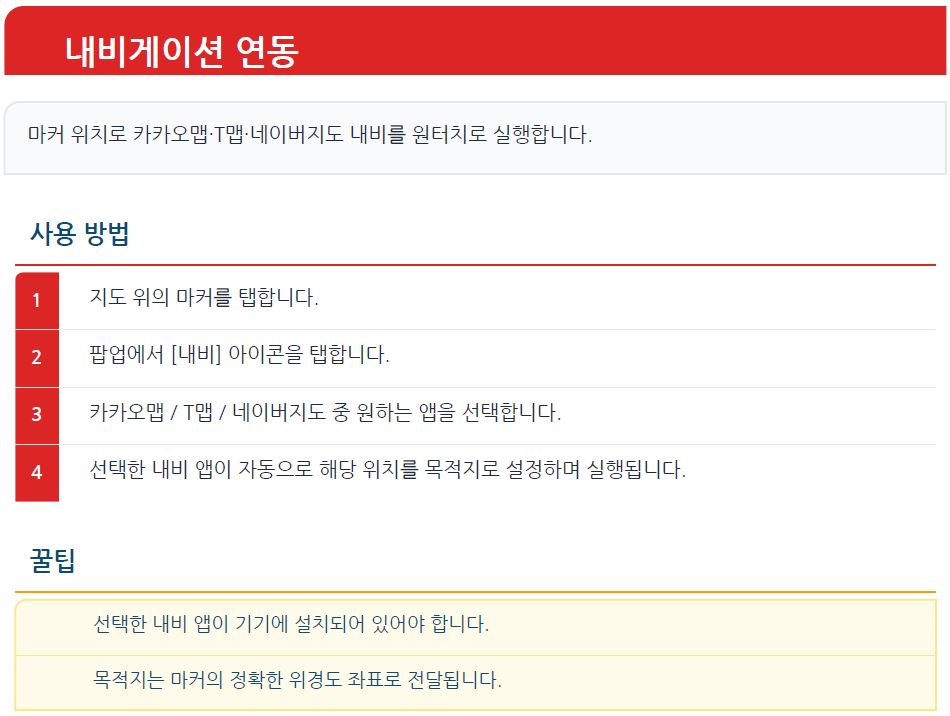Click the step 1 number badge

click(x=37, y=300)
